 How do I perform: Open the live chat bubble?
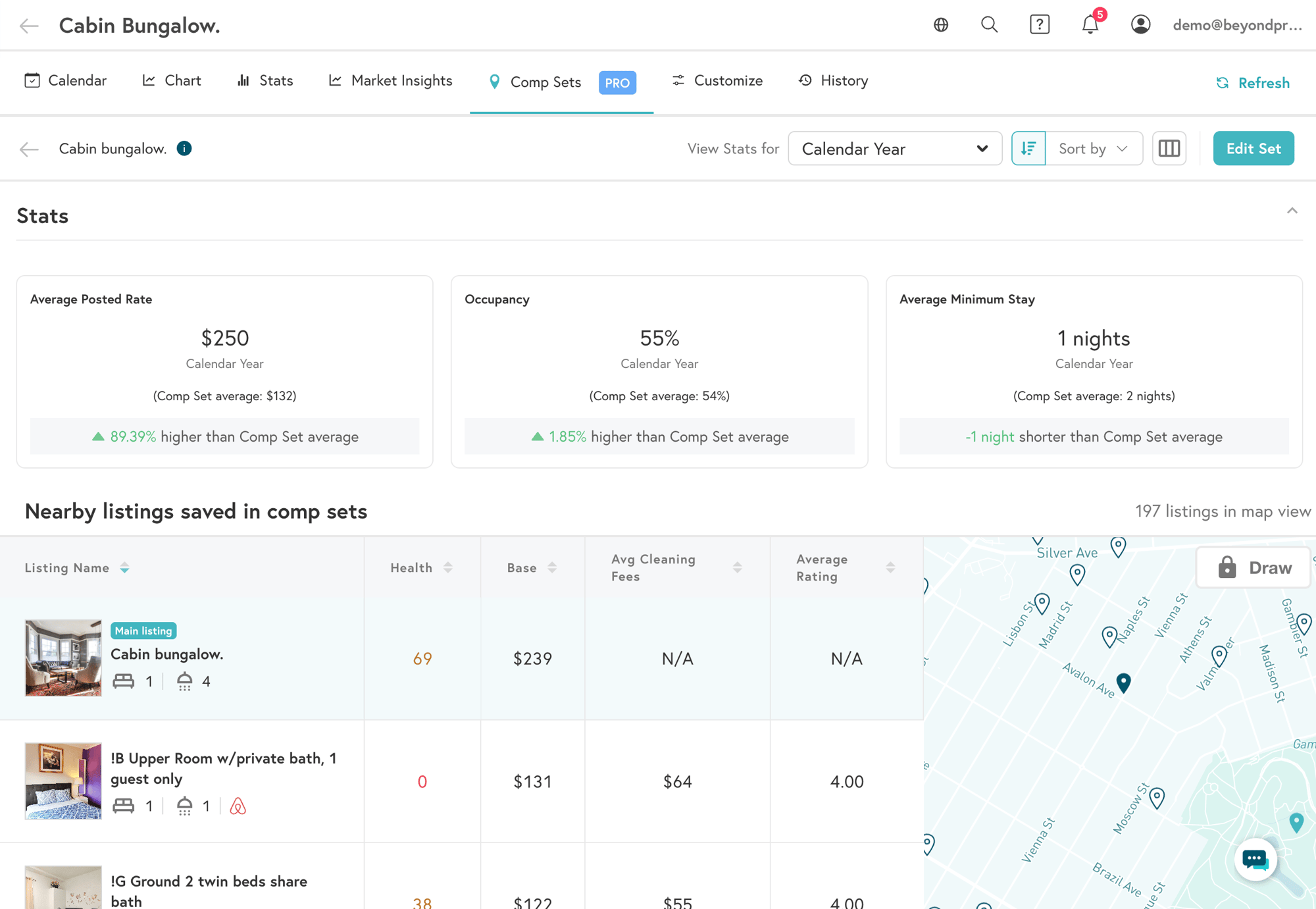[x=1255, y=860]
